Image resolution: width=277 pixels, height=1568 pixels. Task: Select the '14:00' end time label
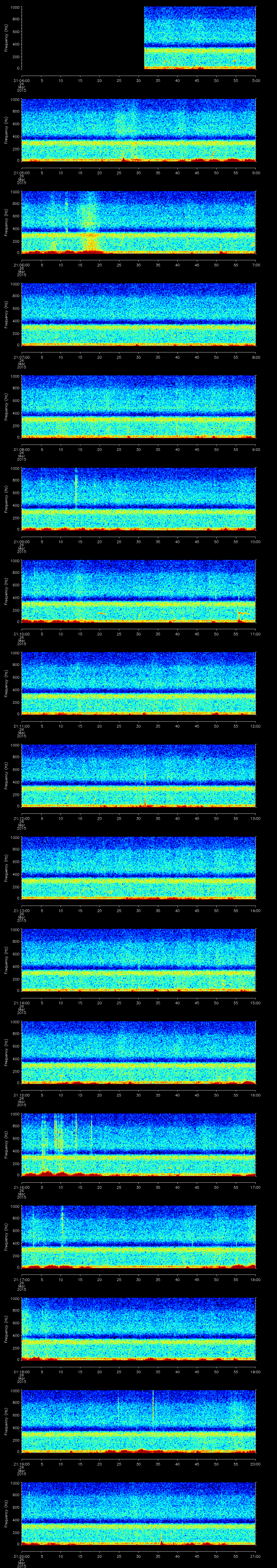[255, 910]
